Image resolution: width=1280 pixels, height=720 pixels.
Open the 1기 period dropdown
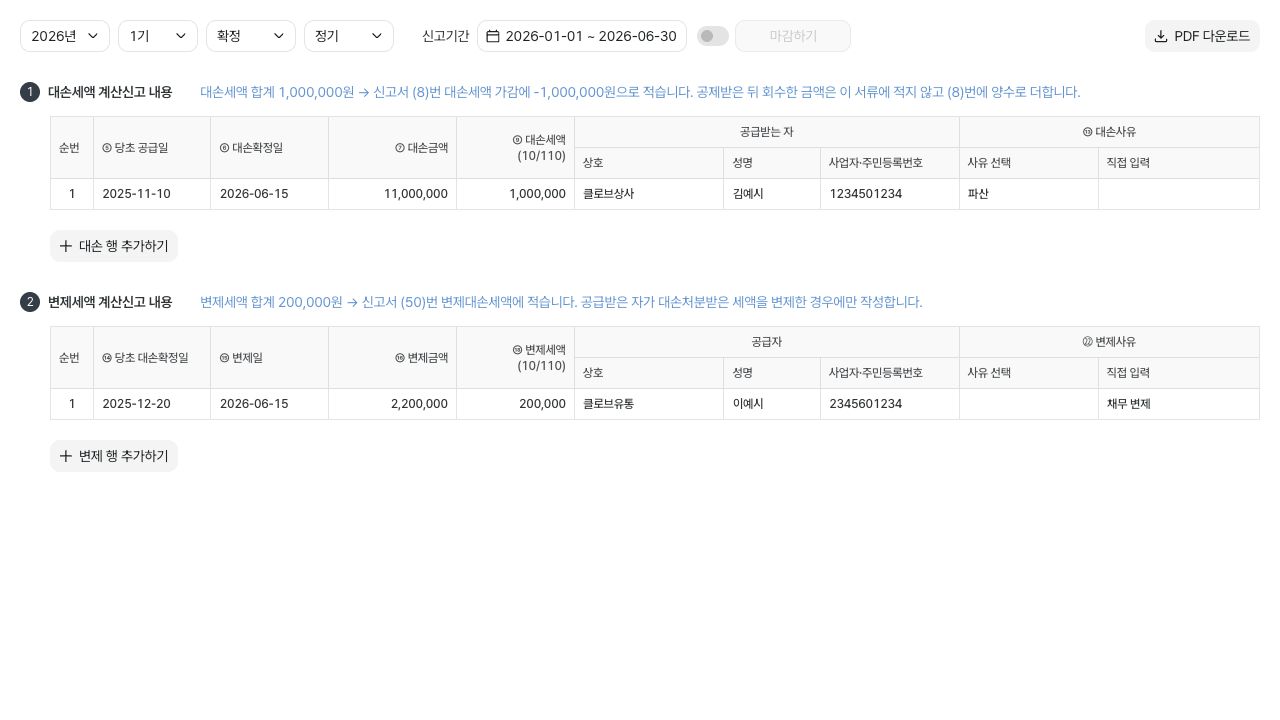tap(158, 36)
